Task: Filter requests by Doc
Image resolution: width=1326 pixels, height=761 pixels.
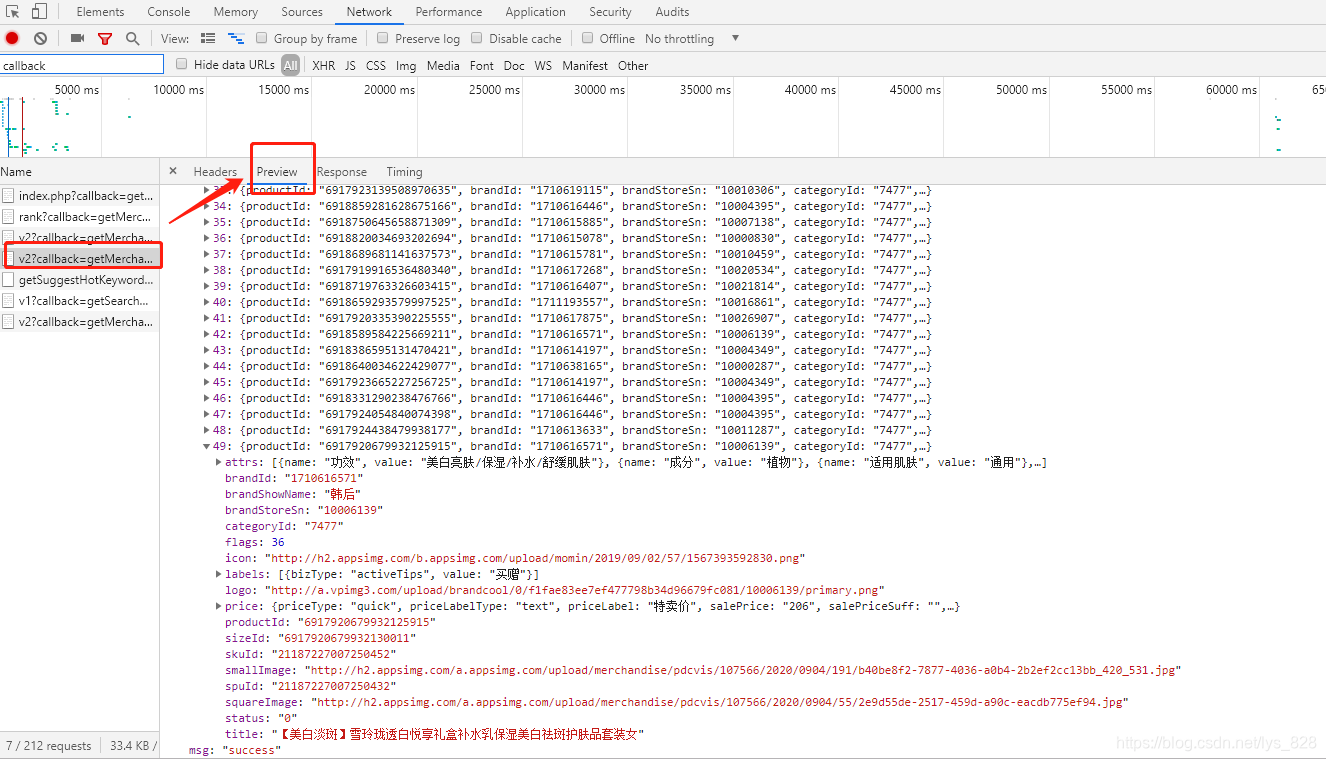Action: click(x=514, y=65)
